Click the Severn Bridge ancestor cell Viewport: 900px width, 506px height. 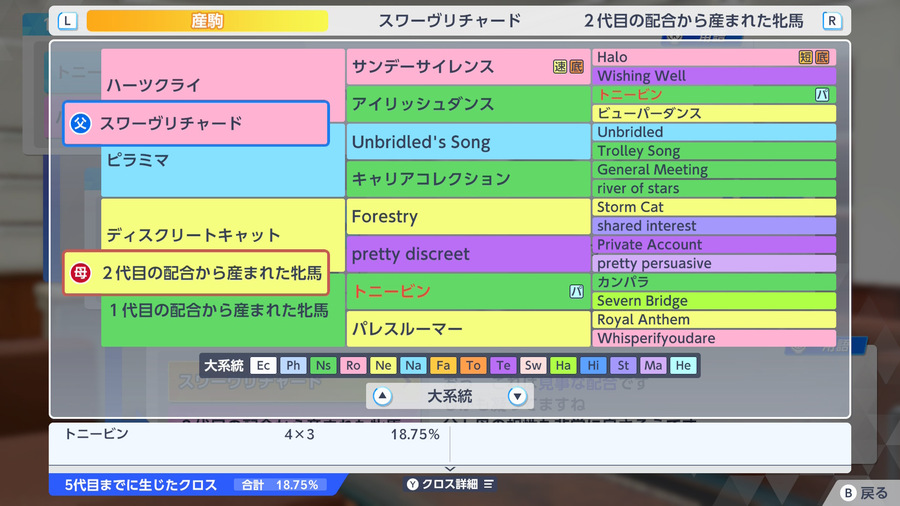point(714,301)
